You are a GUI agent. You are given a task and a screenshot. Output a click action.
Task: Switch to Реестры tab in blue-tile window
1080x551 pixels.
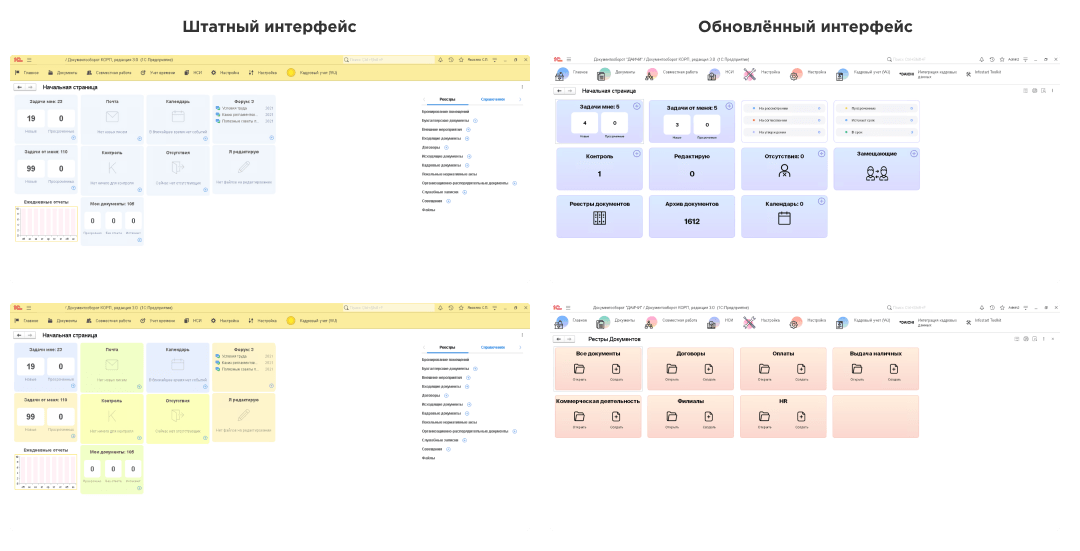click(x=448, y=99)
